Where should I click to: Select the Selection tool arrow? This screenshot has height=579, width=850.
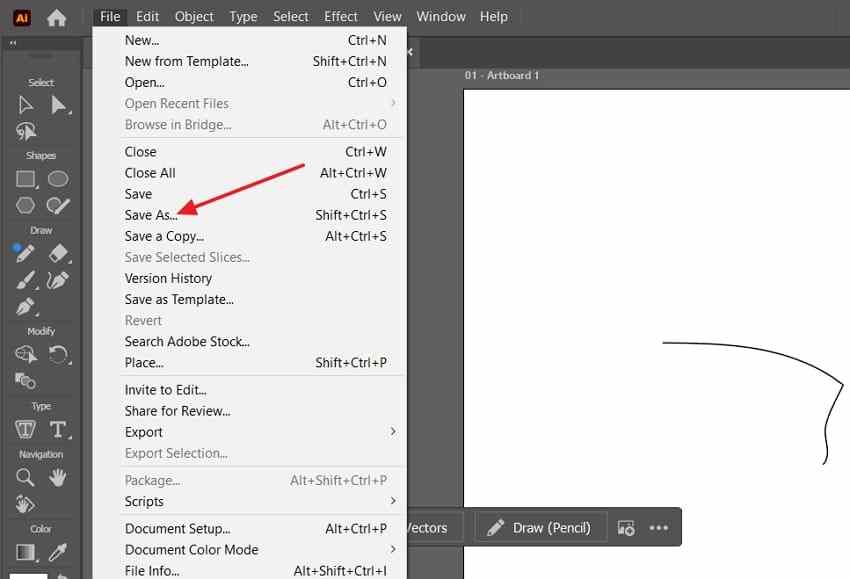(x=25, y=105)
